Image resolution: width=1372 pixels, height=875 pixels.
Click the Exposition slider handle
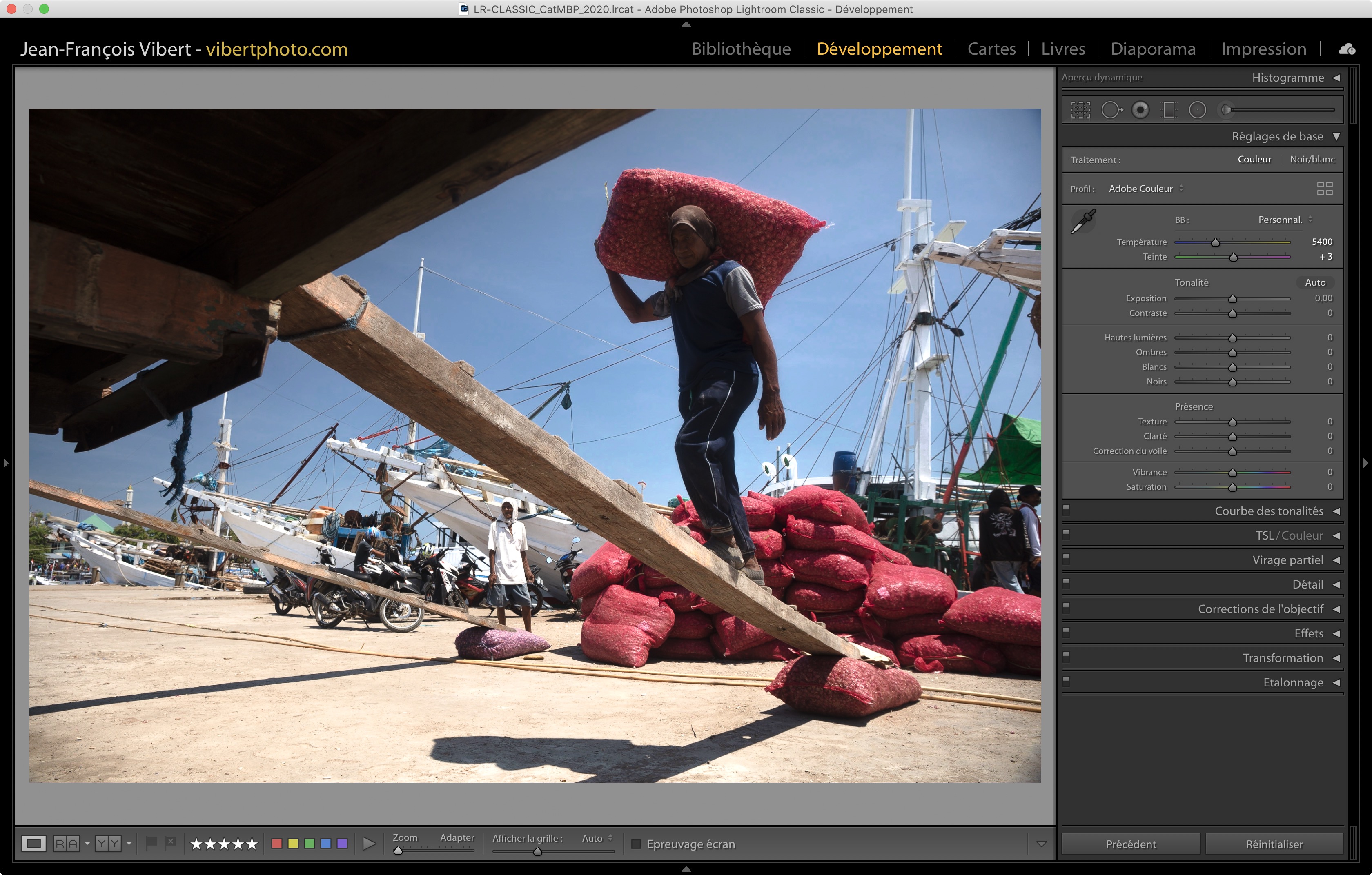point(1232,299)
